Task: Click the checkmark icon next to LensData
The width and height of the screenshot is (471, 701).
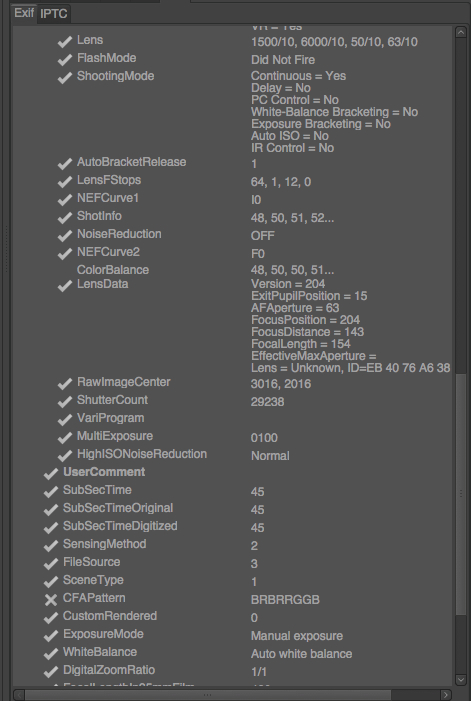Action: (x=65, y=285)
